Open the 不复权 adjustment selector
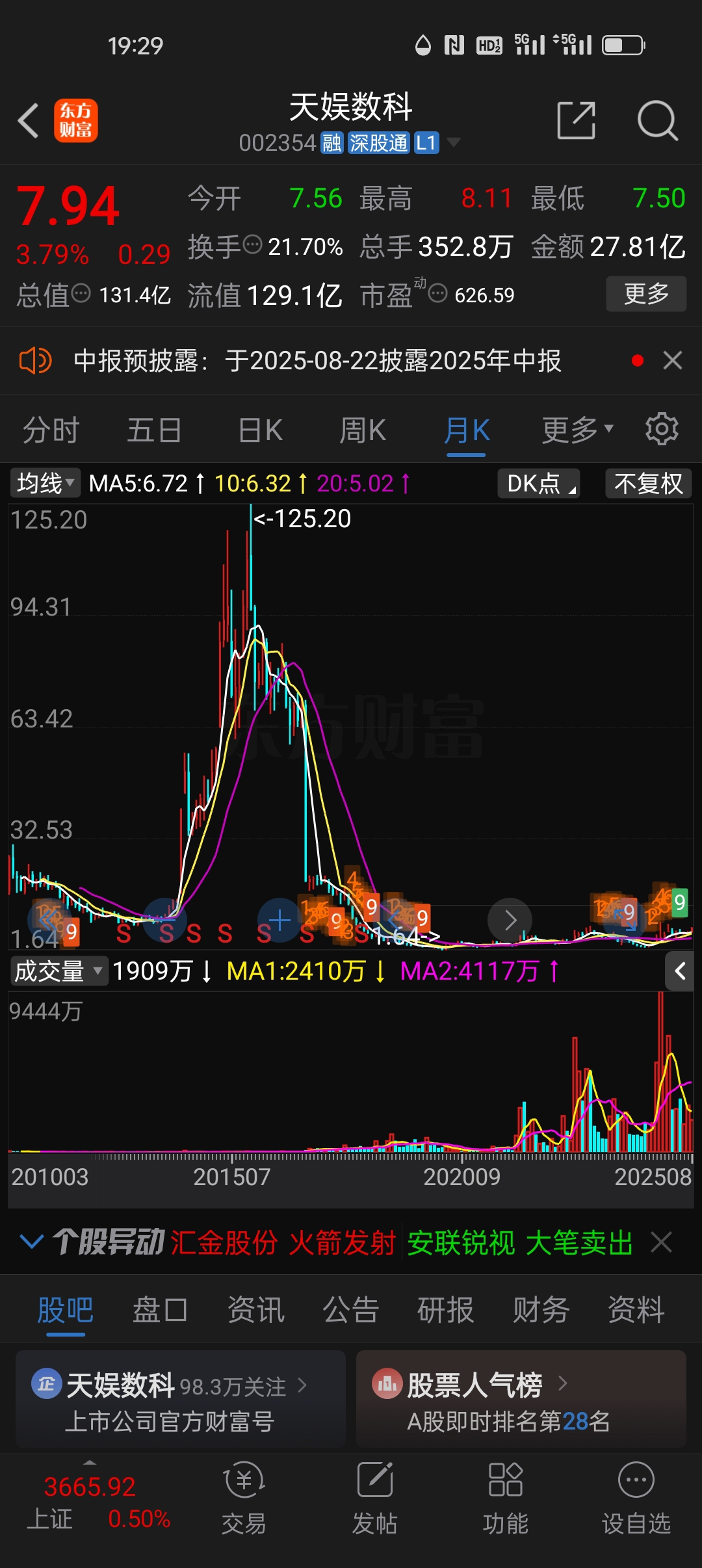The image size is (702, 1568). 648,483
